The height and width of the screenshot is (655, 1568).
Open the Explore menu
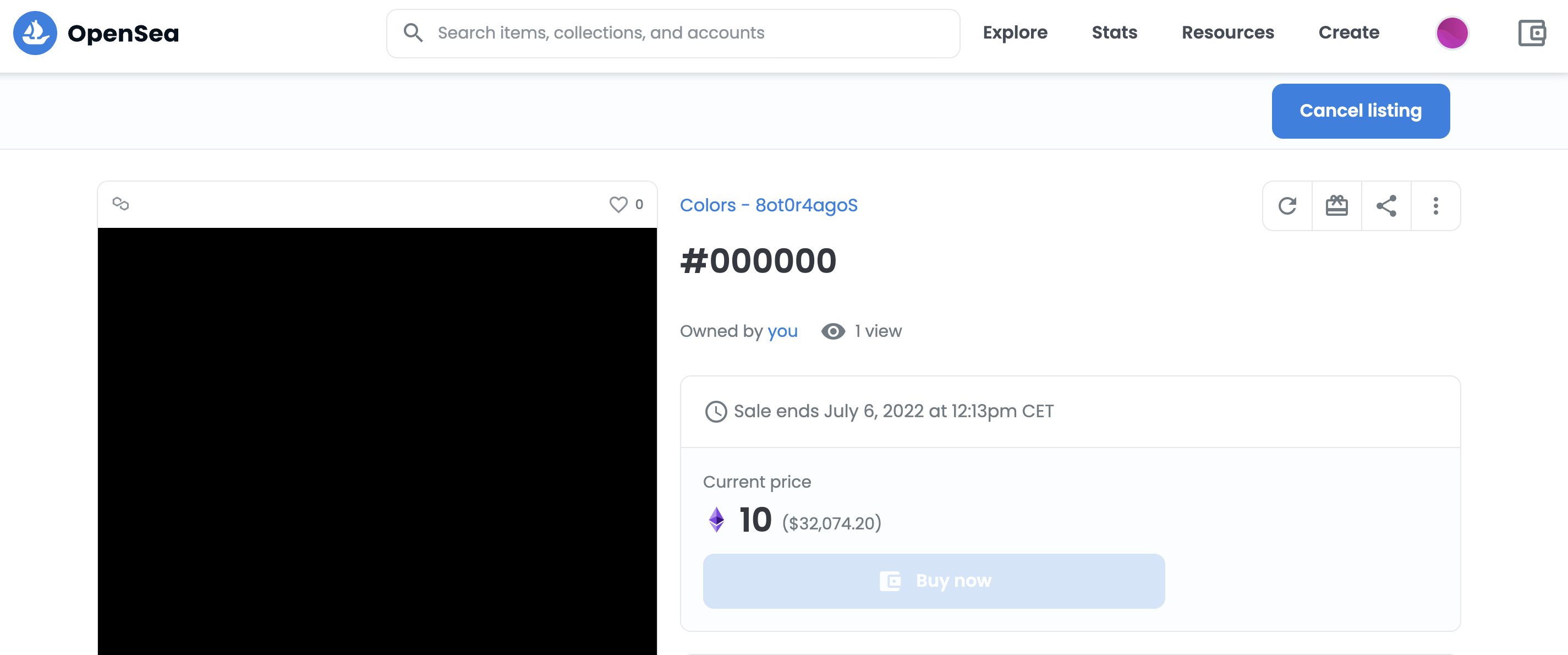point(1015,33)
